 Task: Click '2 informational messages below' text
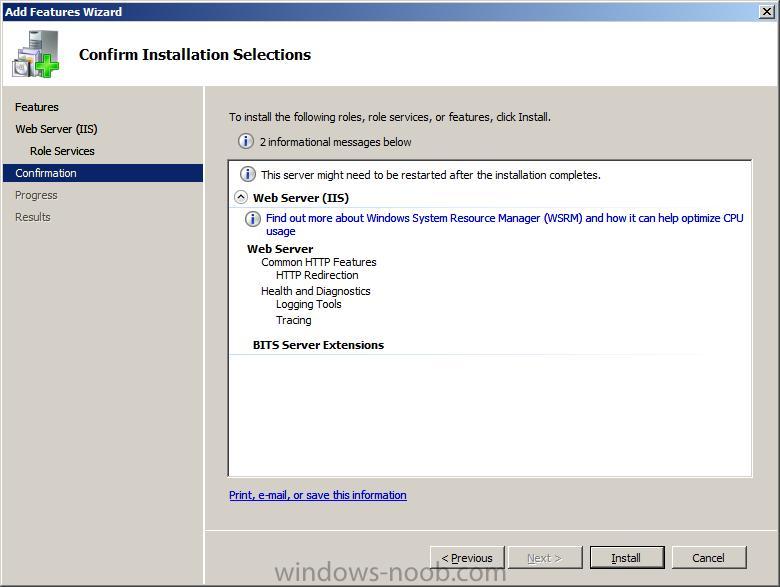tap(336, 142)
